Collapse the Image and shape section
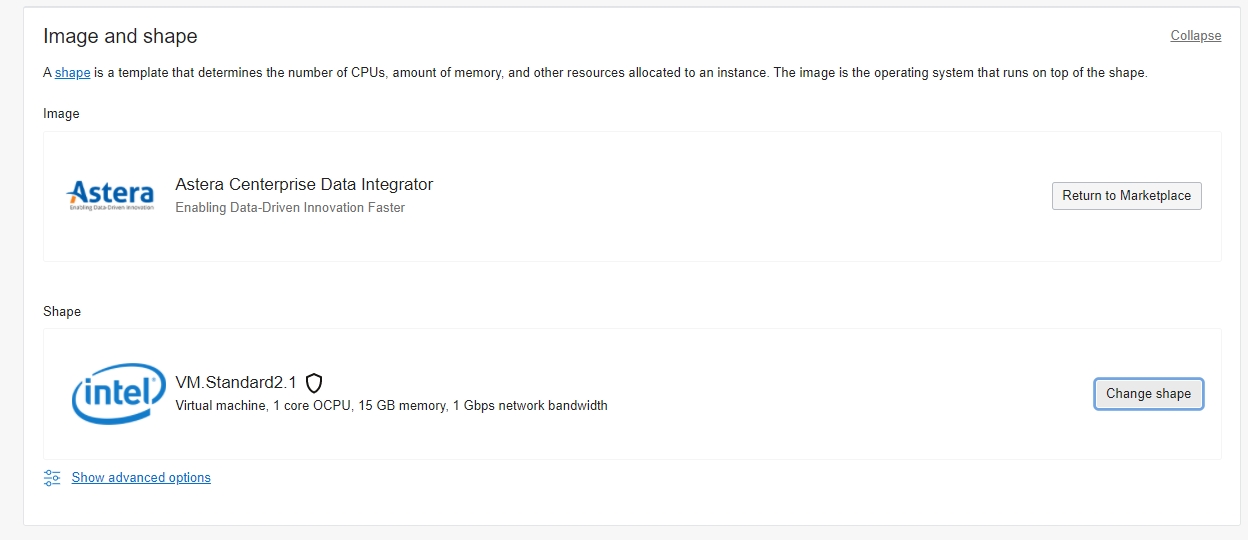The image size is (1248, 540). [x=1195, y=36]
